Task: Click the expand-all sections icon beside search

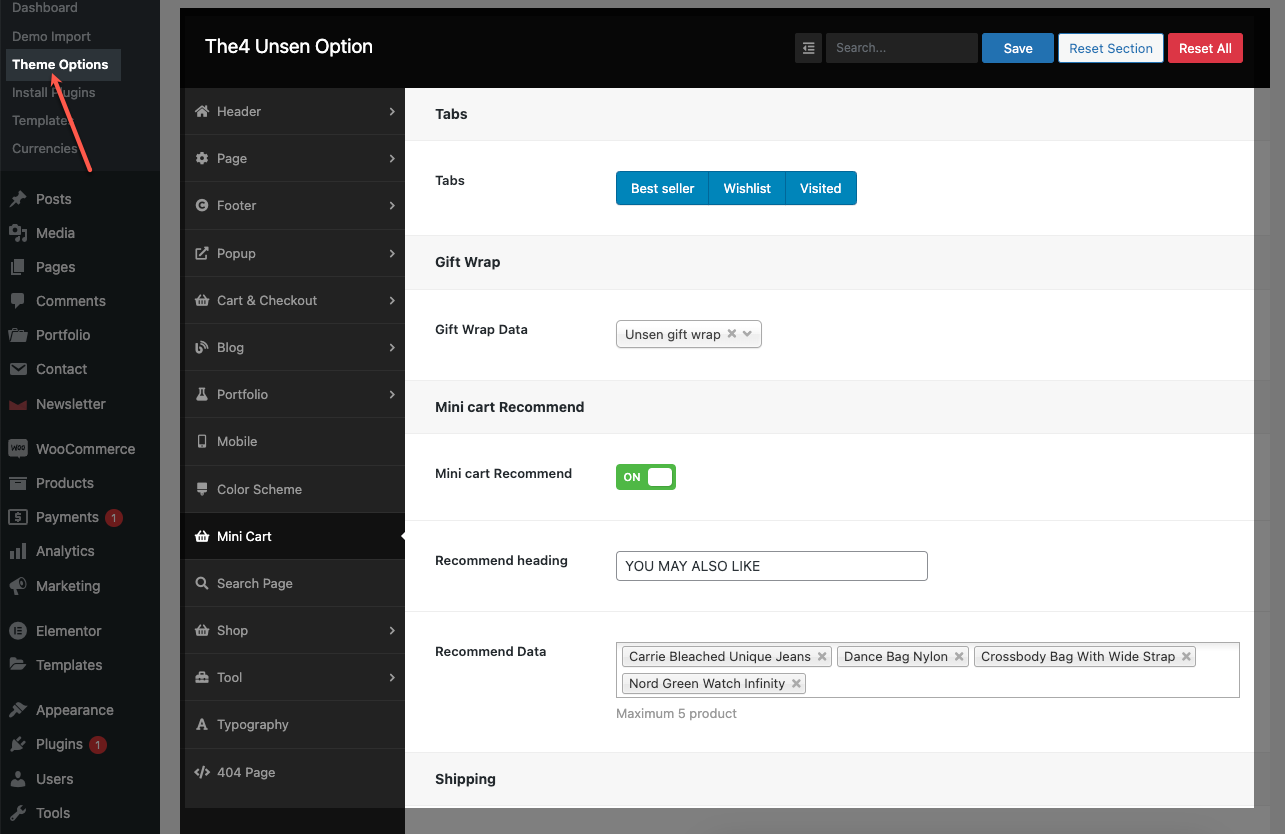Action: [808, 48]
